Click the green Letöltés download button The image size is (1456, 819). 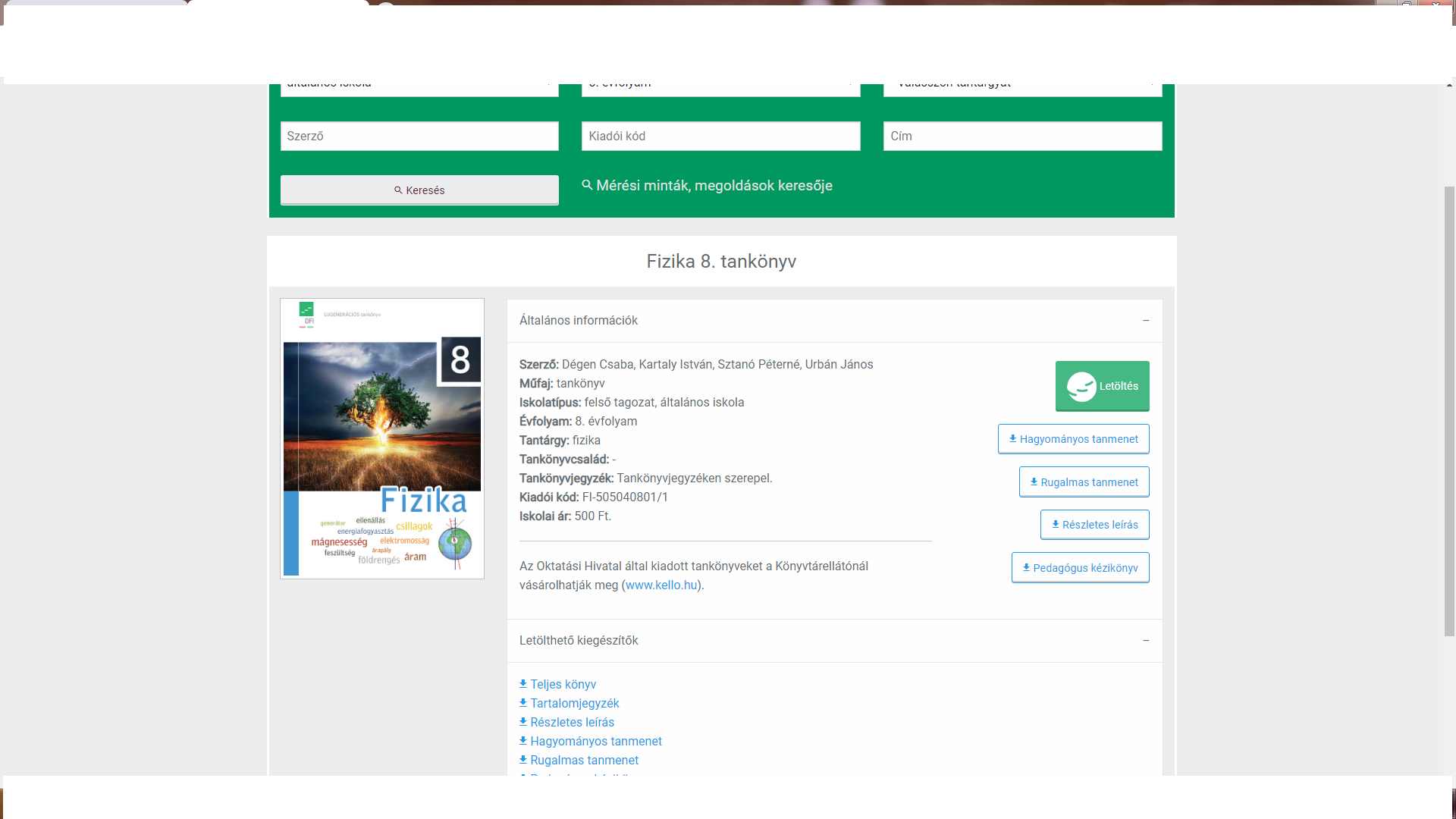(1102, 386)
